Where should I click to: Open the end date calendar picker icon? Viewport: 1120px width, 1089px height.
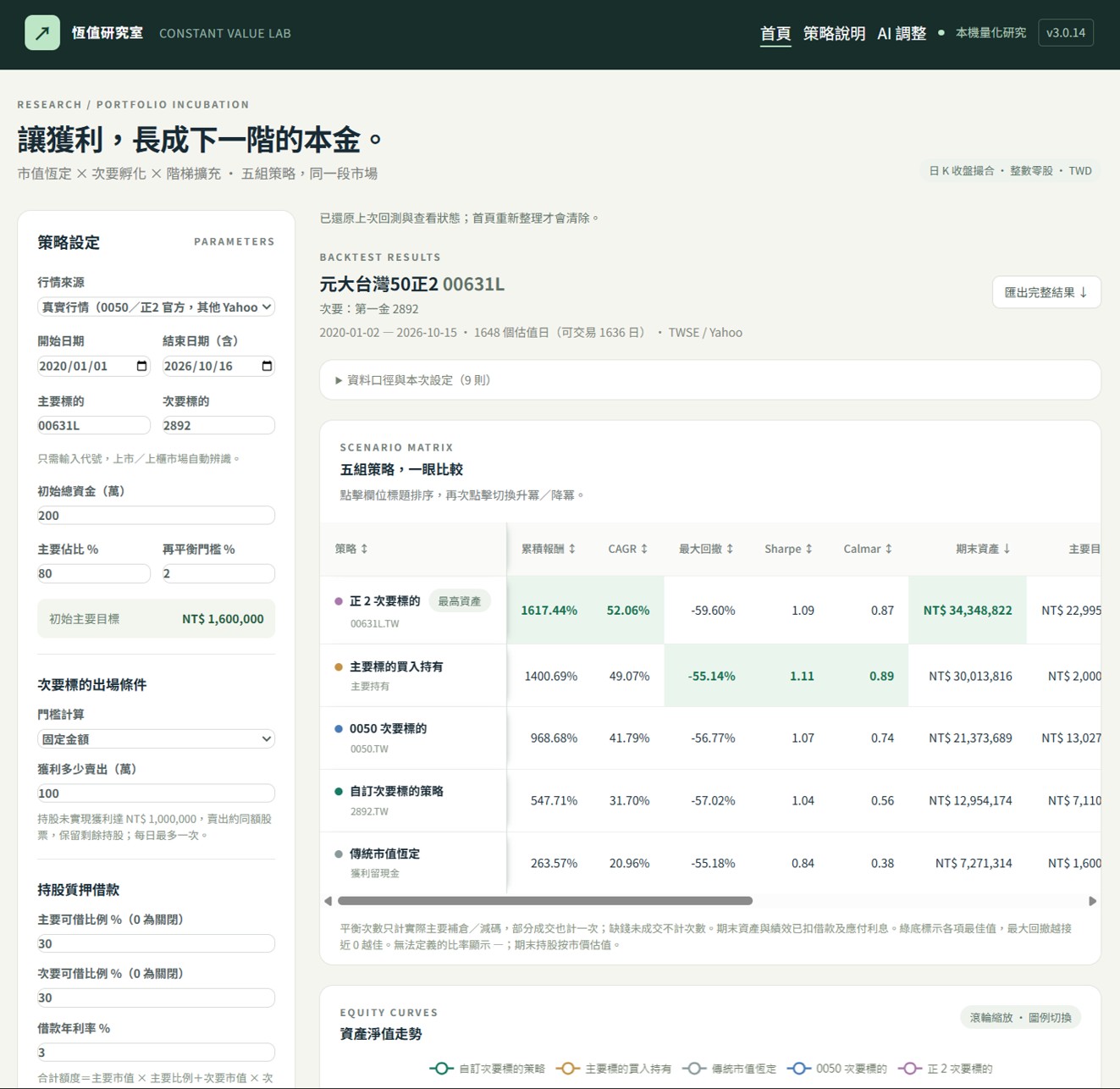[267, 366]
